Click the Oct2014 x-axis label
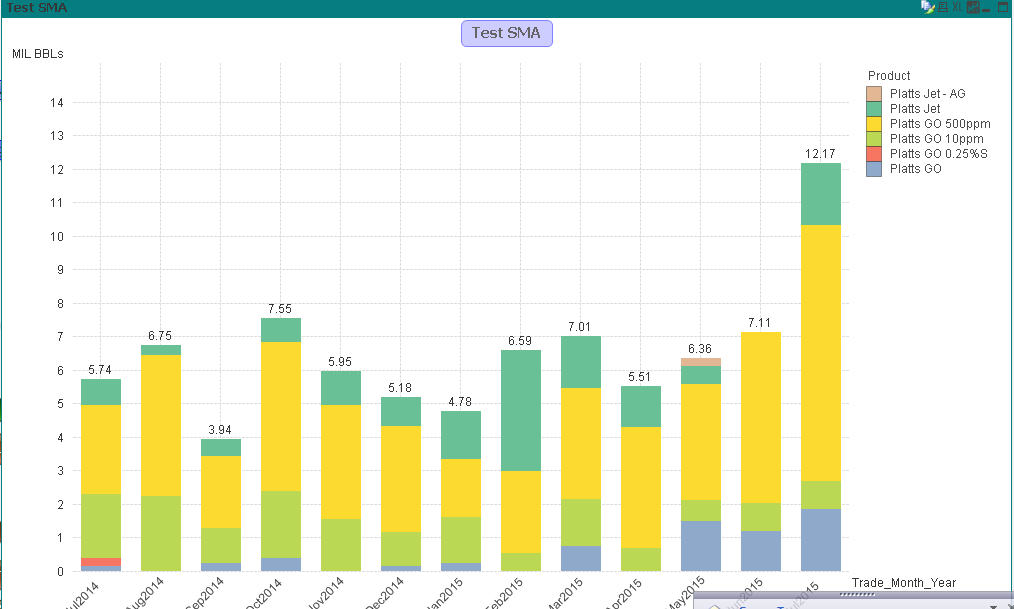This screenshot has width=1014, height=609. (x=263, y=593)
